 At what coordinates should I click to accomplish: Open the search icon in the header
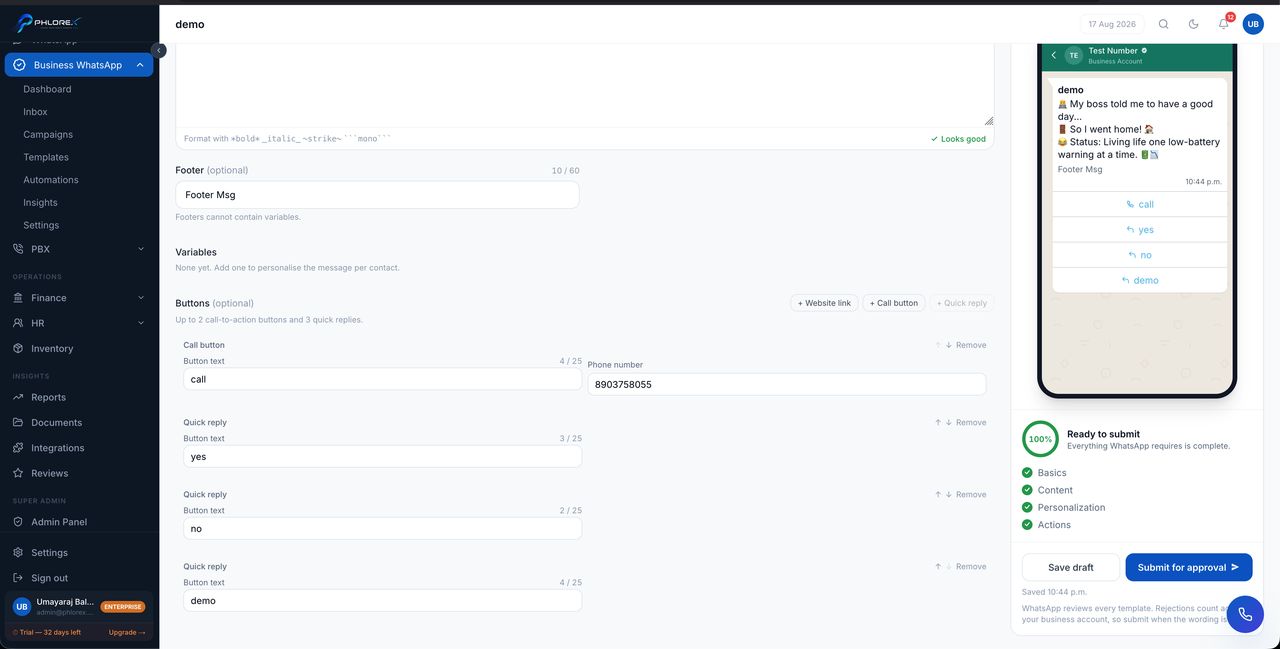click(x=1163, y=24)
